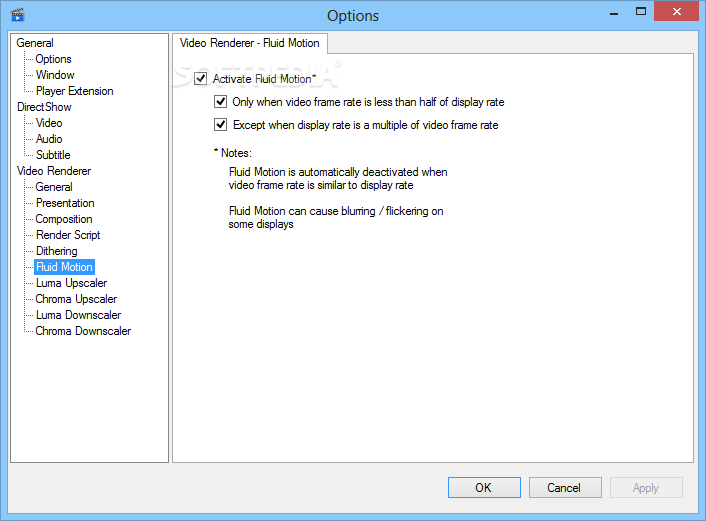Select the Video Renderer parent node

tap(54, 171)
